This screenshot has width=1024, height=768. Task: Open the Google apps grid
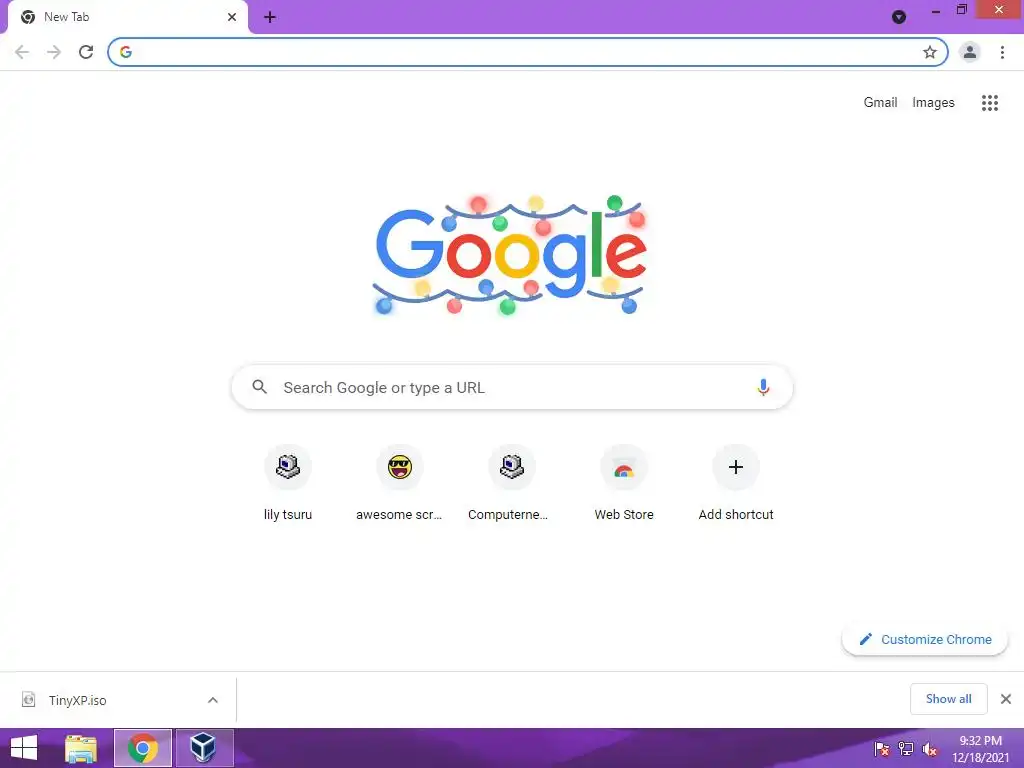click(x=989, y=103)
